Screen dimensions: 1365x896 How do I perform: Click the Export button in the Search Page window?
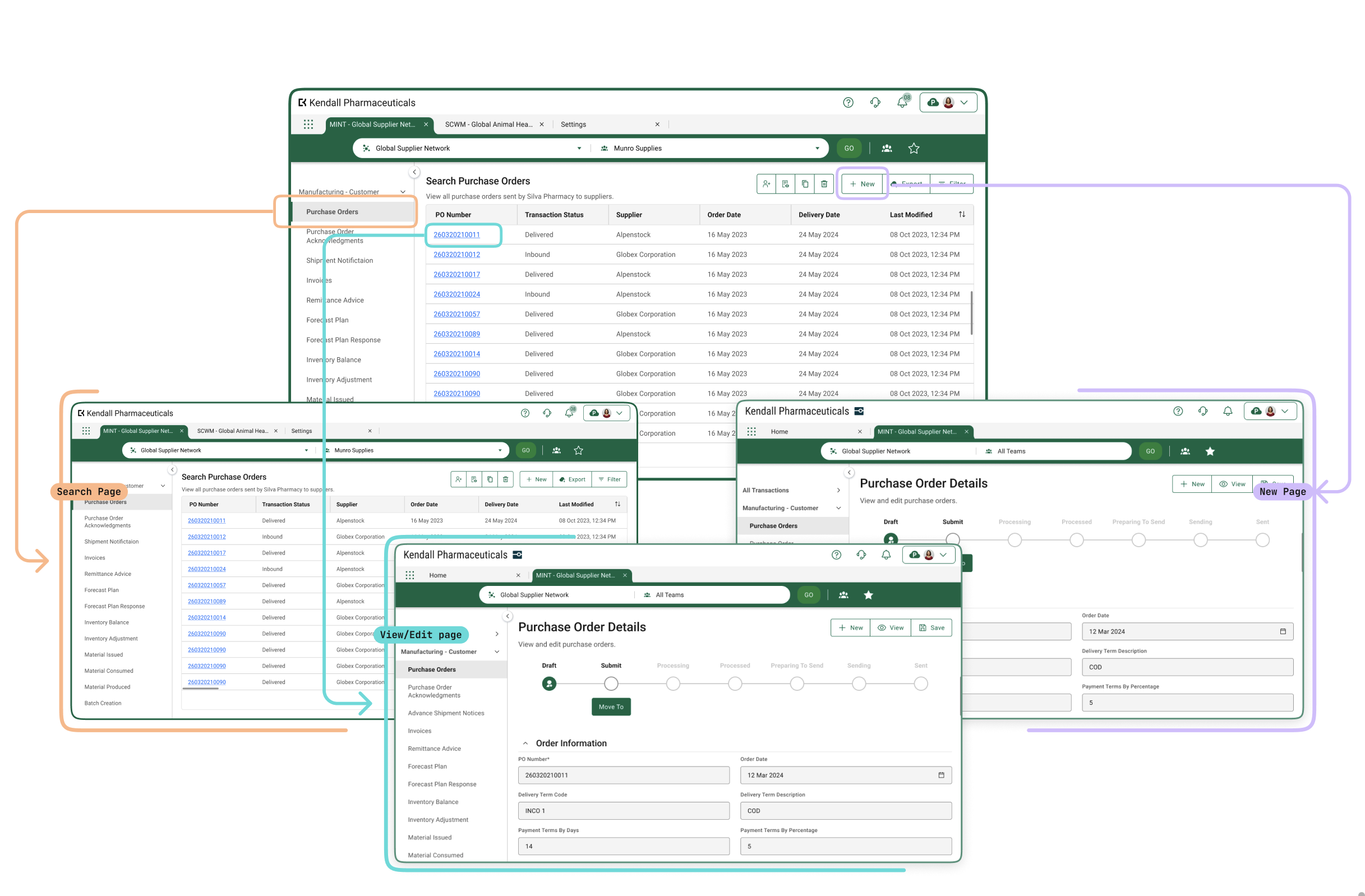coord(572,479)
